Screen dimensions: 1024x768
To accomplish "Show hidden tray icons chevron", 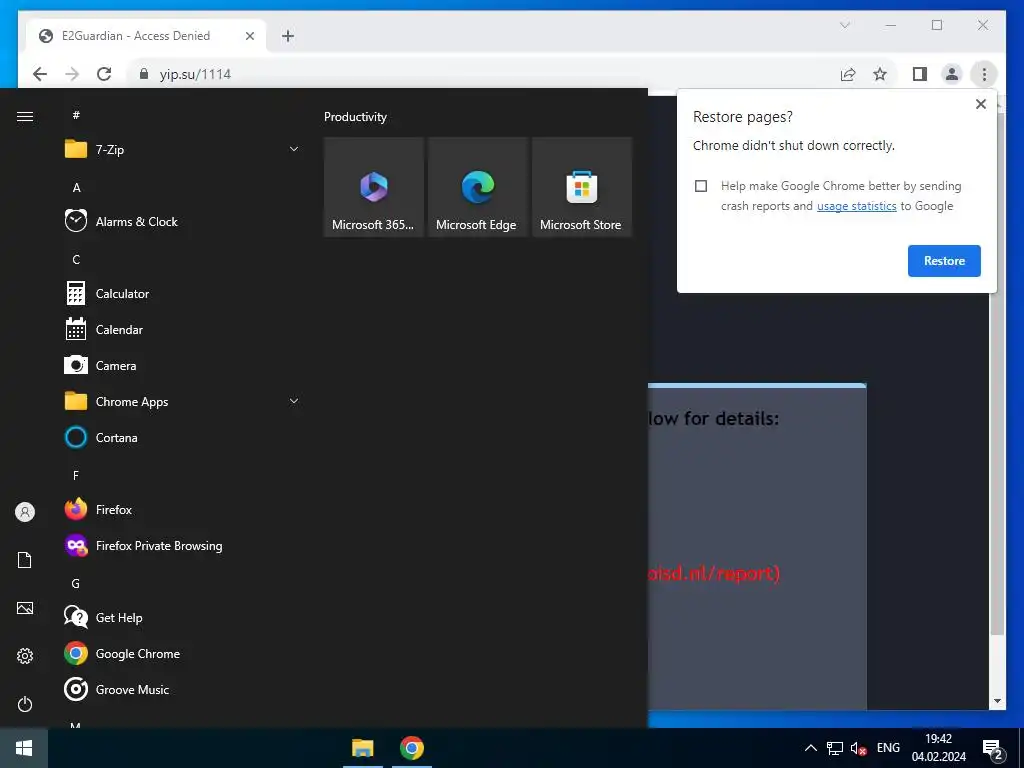I will [x=810, y=748].
